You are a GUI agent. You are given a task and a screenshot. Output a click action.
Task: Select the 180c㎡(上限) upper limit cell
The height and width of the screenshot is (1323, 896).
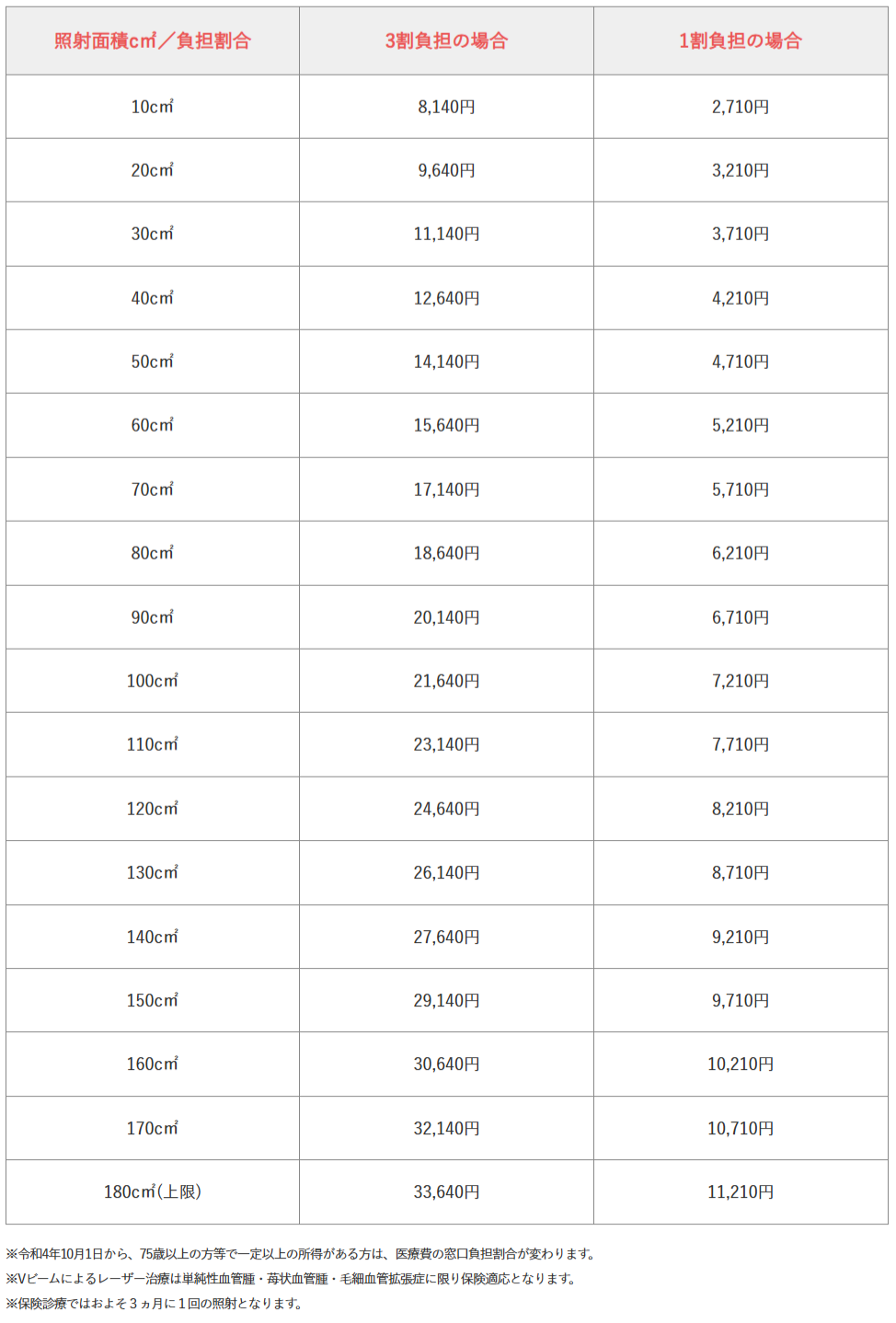pos(153,1191)
